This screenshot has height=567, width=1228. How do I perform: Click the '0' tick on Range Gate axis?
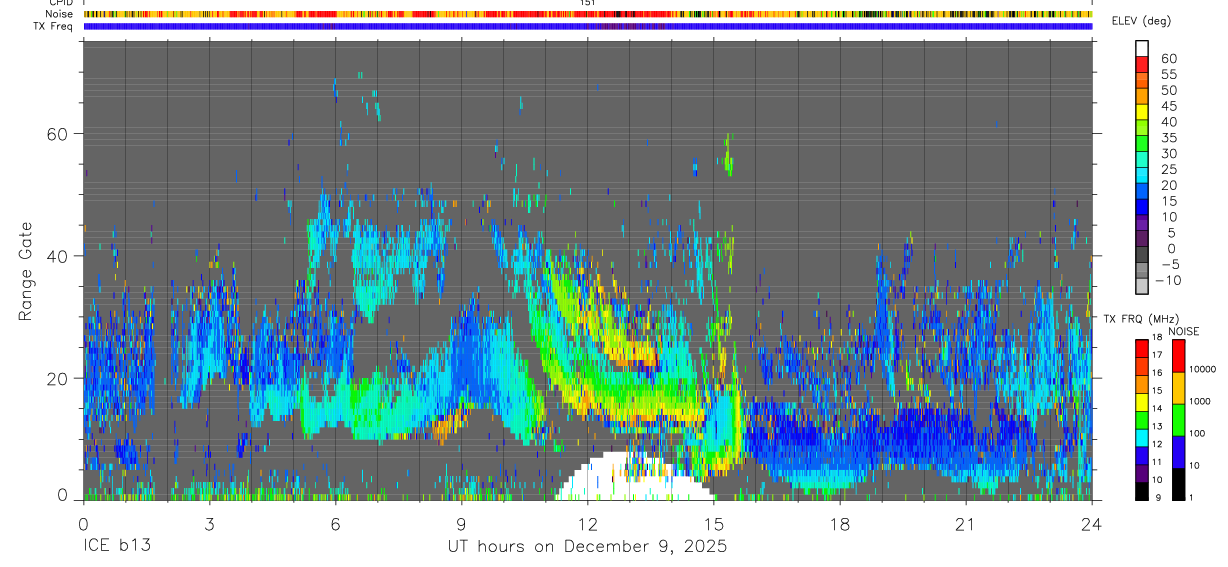click(61, 495)
